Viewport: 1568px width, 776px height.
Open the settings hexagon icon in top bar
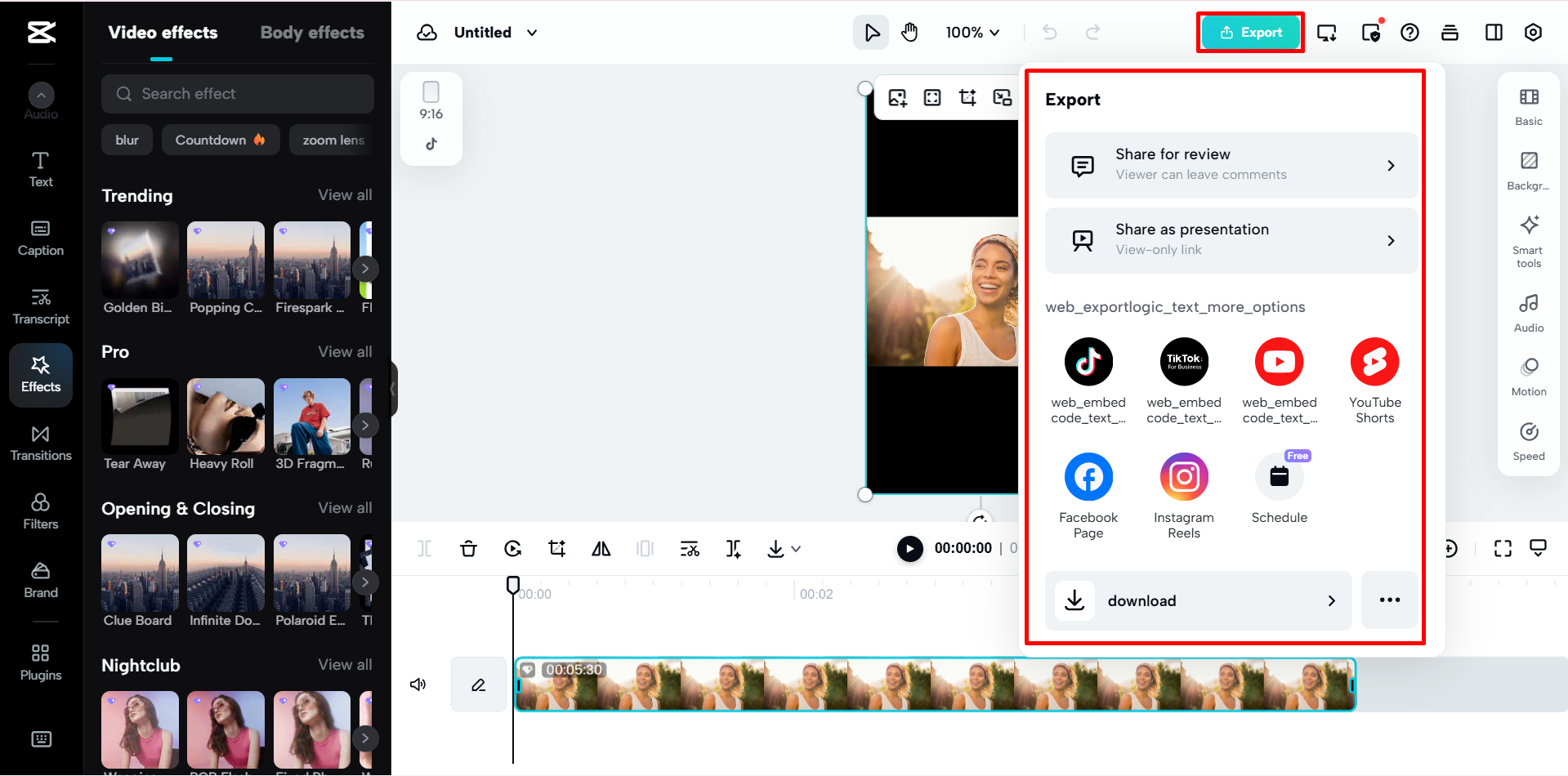point(1533,33)
